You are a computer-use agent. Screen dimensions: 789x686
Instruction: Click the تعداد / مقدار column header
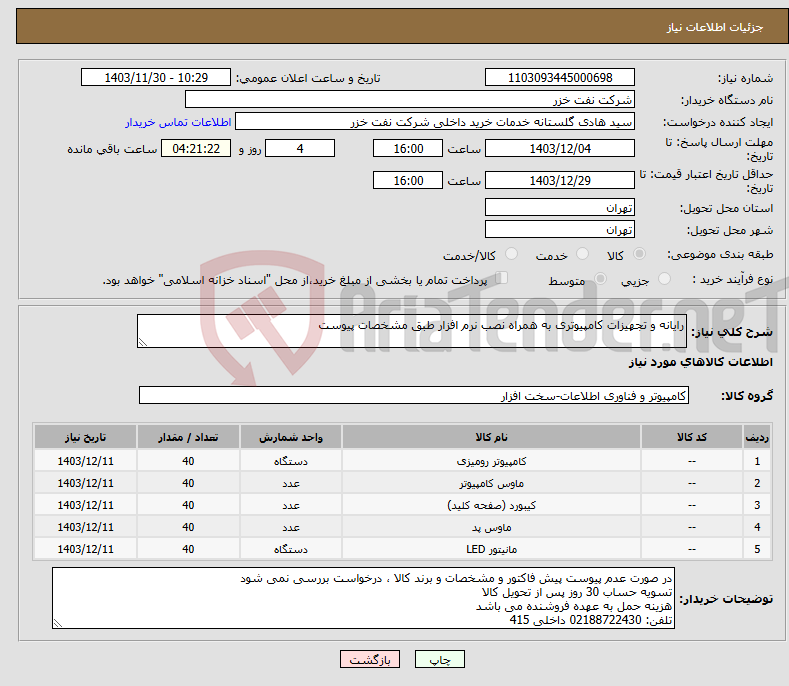188,437
